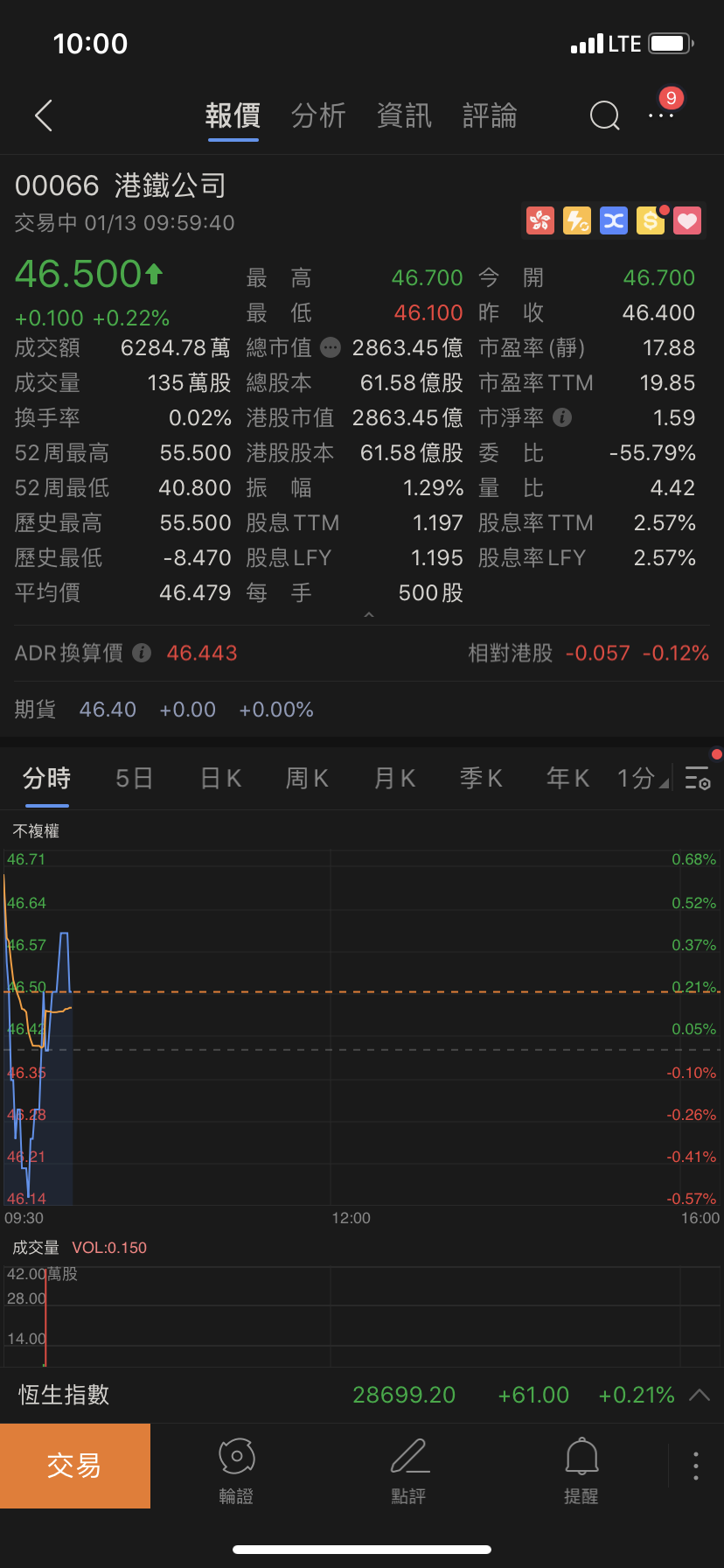The width and height of the screenshot is (724, 1568).
Task: Expand the 恆生指數 index bar chevron
Action: tap(700, 1395)
